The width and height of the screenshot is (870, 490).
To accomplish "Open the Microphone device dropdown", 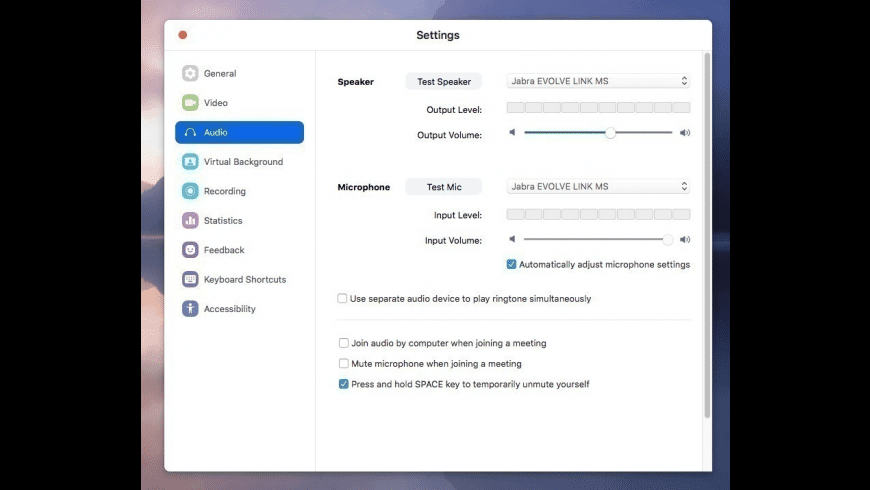I will point(598,186).
